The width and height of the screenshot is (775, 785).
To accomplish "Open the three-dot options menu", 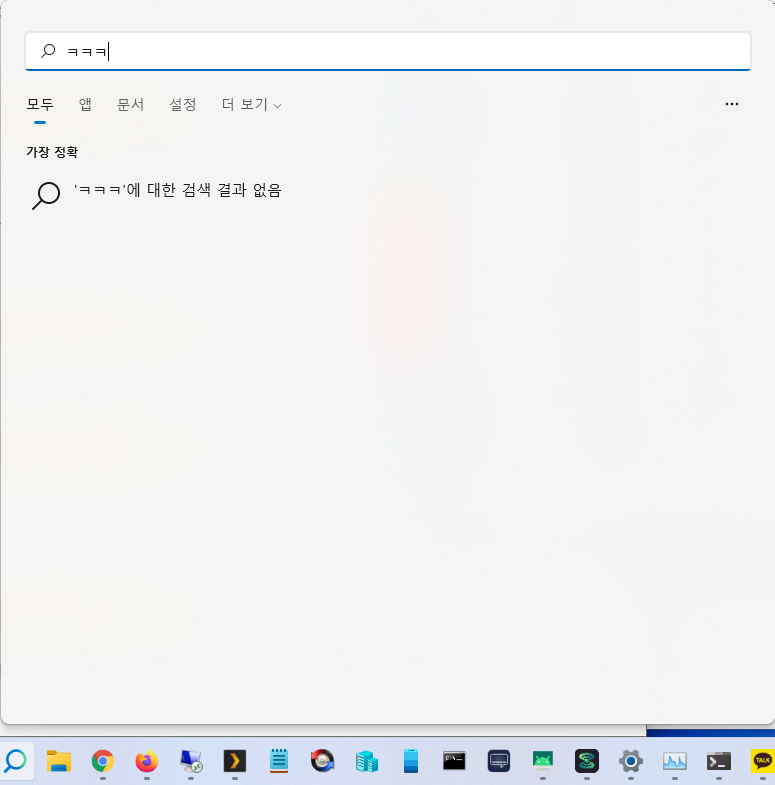I will coord(731,104).
